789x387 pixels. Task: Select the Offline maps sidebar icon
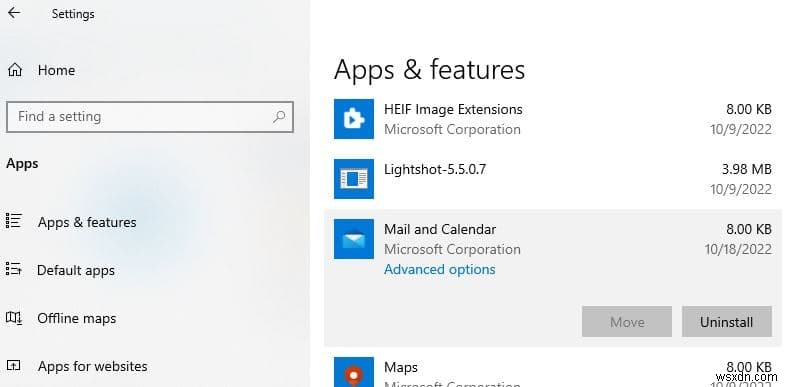point(14,318)
